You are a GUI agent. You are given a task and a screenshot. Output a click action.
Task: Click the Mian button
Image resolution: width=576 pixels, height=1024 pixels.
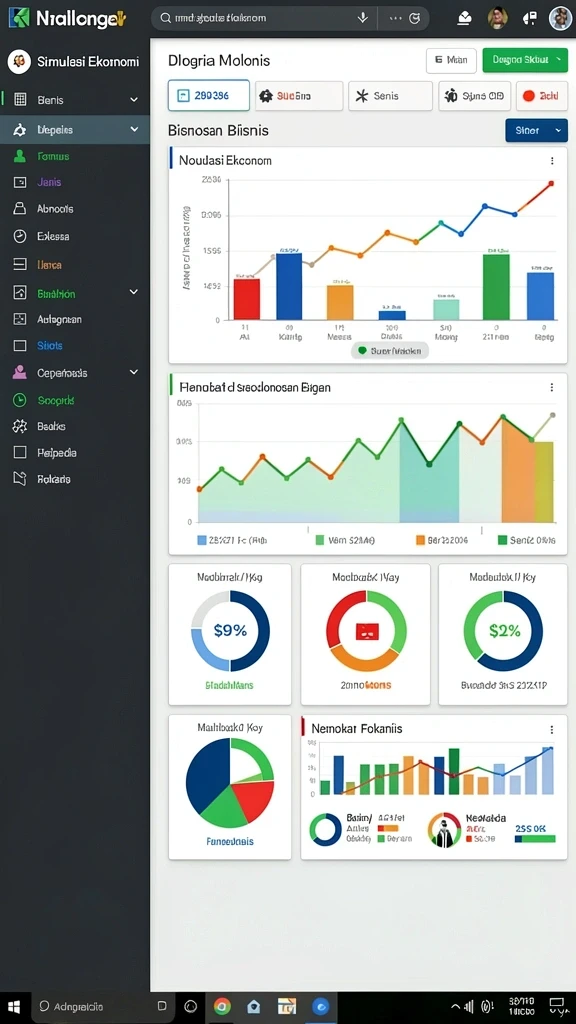coord(451,60)
